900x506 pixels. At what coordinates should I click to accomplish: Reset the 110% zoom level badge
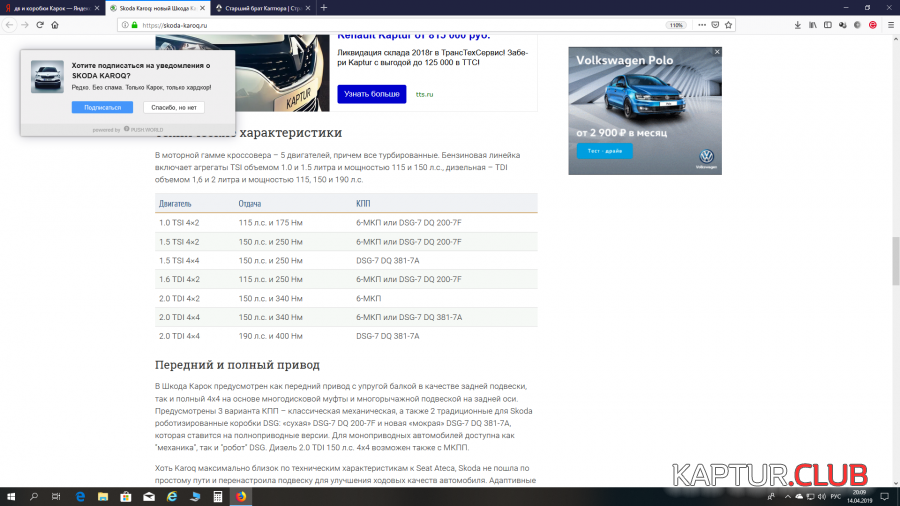coord(676,25)
